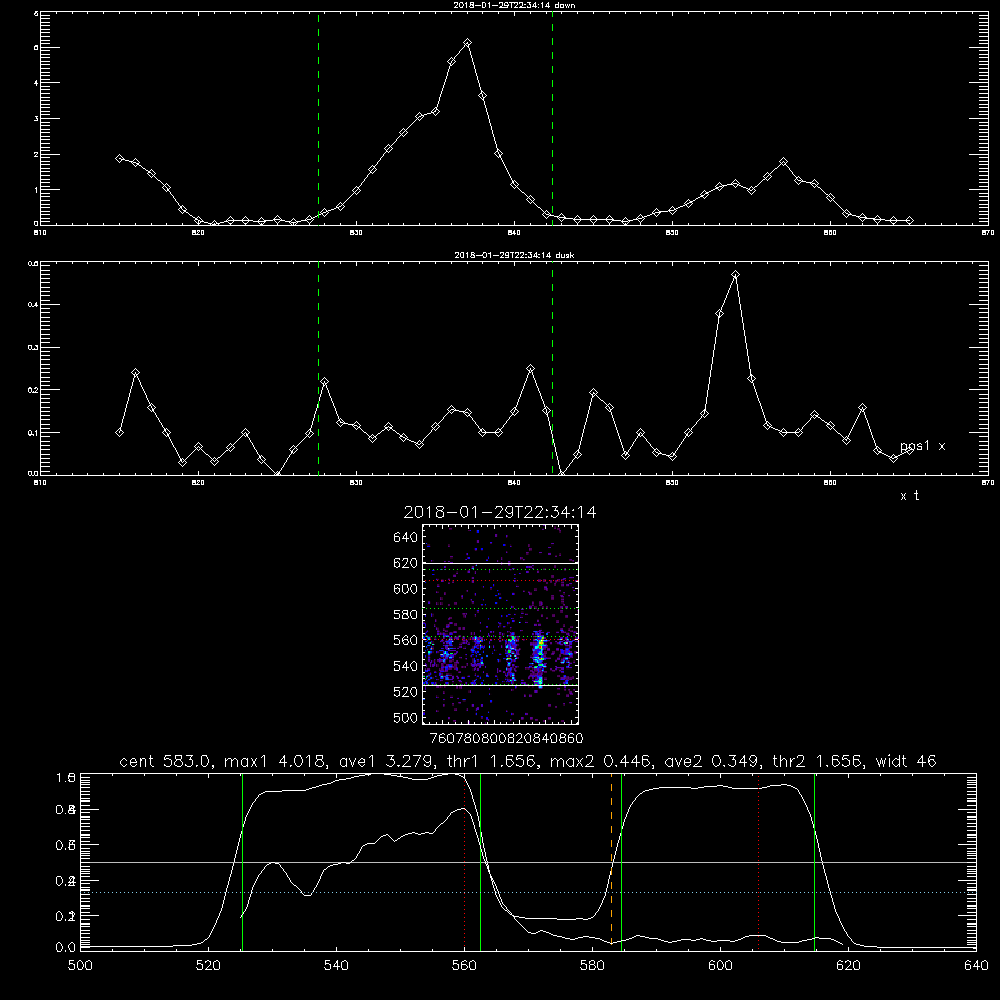Screen dimensions: 1000x1000
Task: Click the '640' y-axis label beside spectrogram
Action: pyautogui.click(x=406, y=538)
